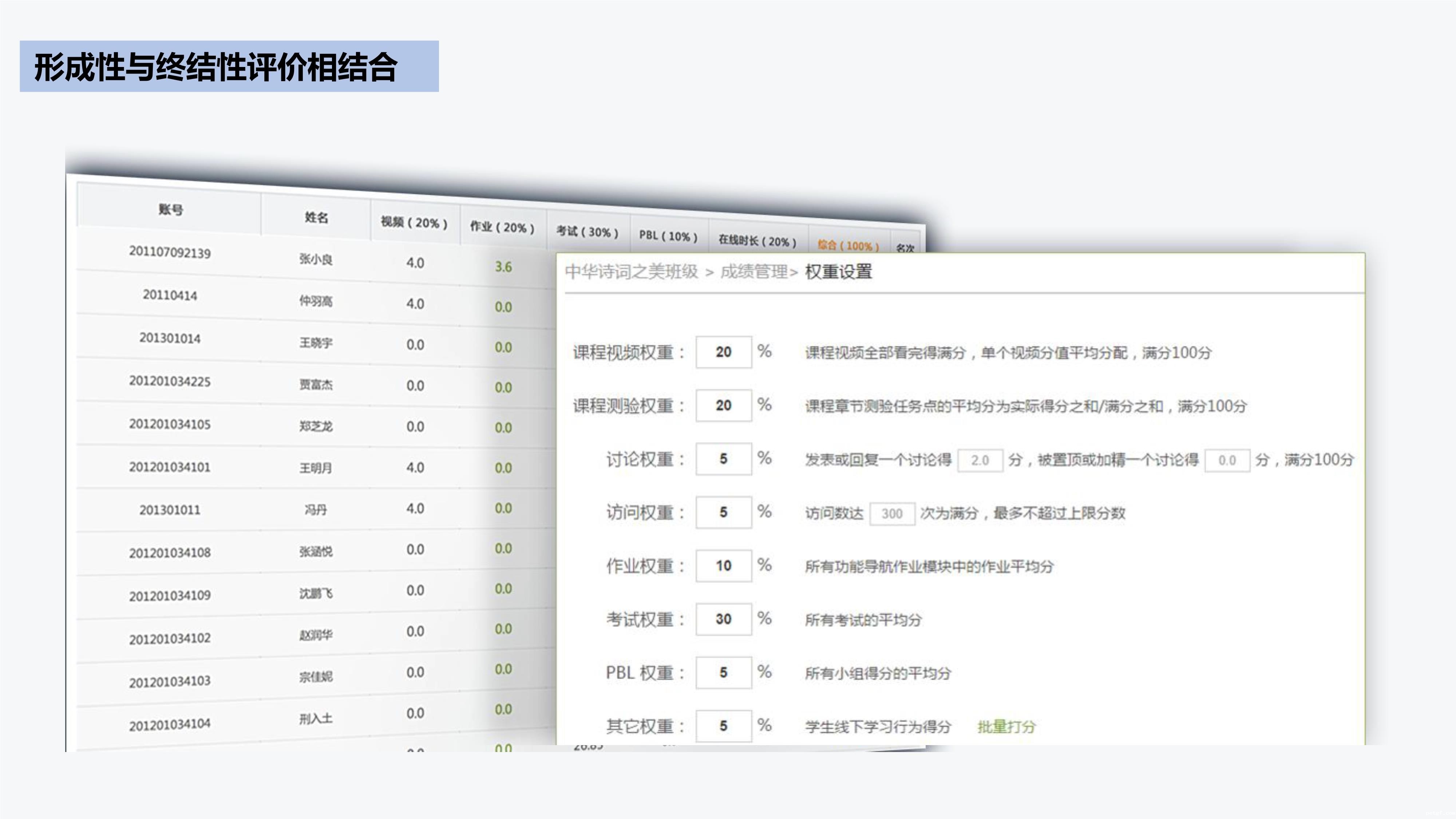Click the 作业权重 percentage input field
This screenshot has height=819, width=1456.
click(x=724, y=566)
